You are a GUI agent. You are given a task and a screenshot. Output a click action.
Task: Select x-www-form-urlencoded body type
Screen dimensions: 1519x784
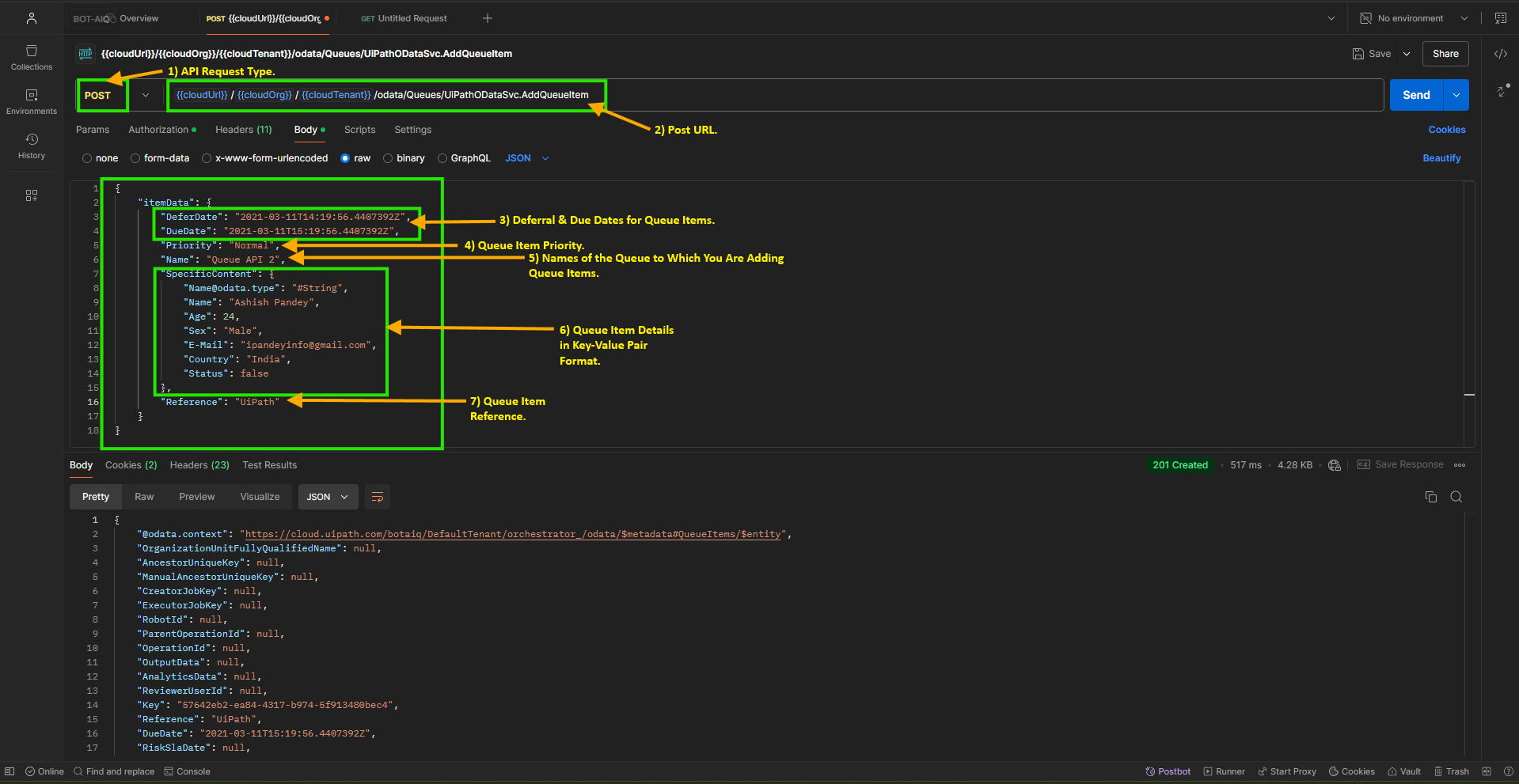point(207,158)
